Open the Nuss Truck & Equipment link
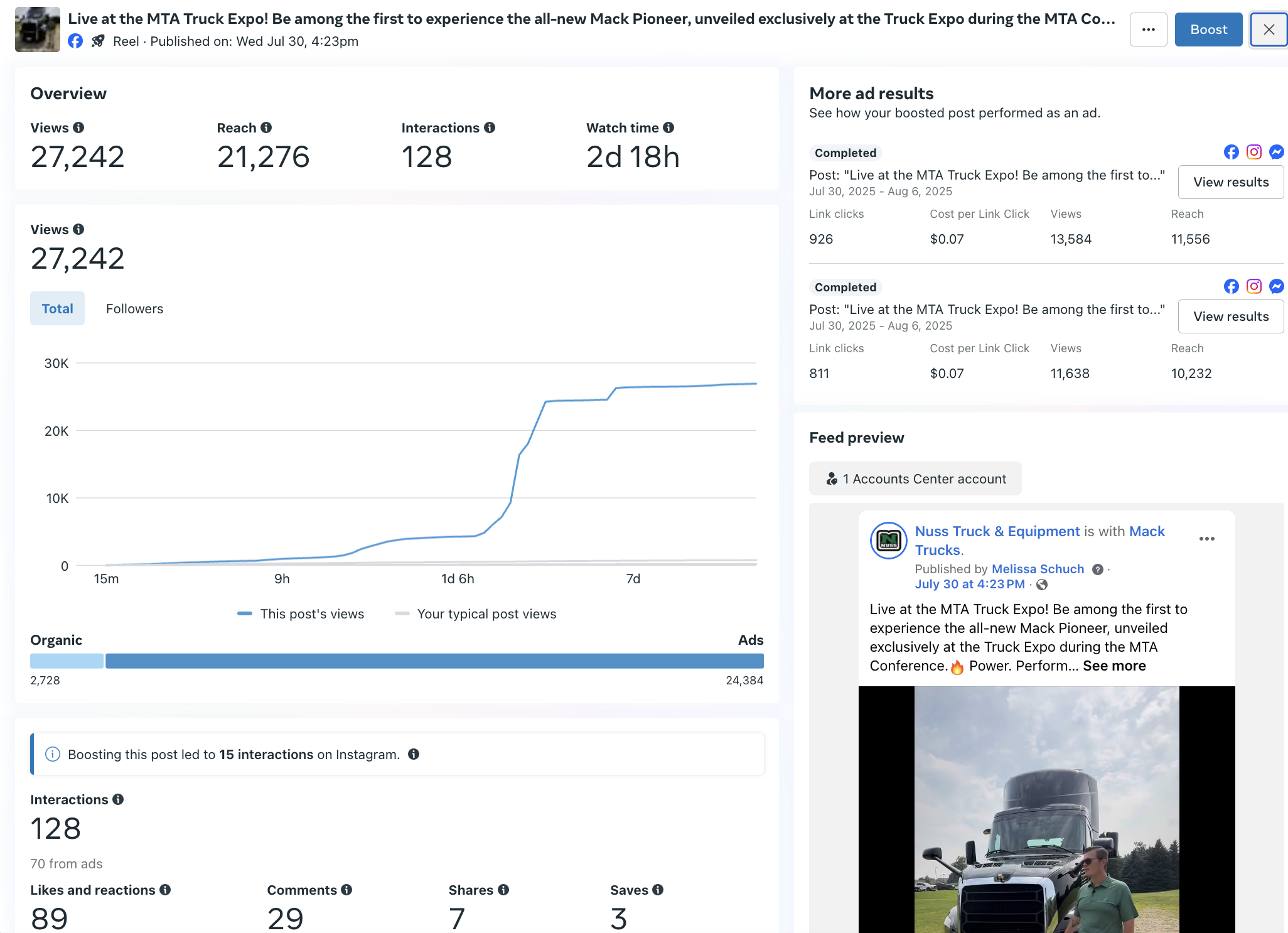This screenshot has height=933, width=1288. point(997,531)
